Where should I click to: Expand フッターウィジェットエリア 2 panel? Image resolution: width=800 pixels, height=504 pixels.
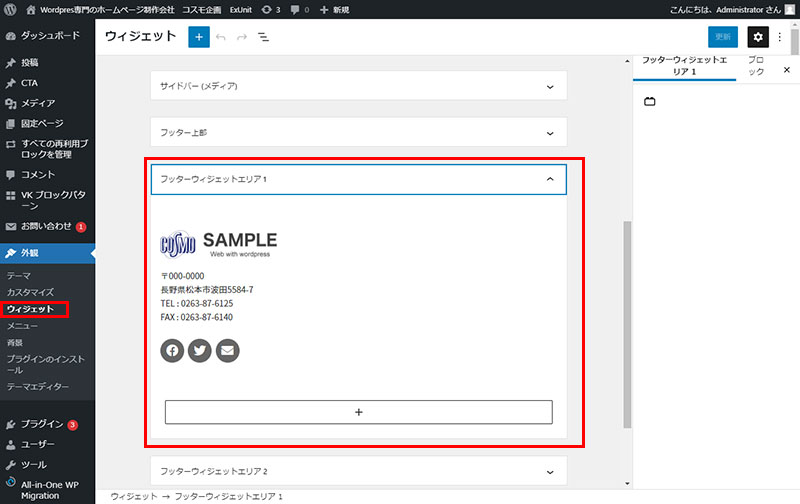(358, 471)
